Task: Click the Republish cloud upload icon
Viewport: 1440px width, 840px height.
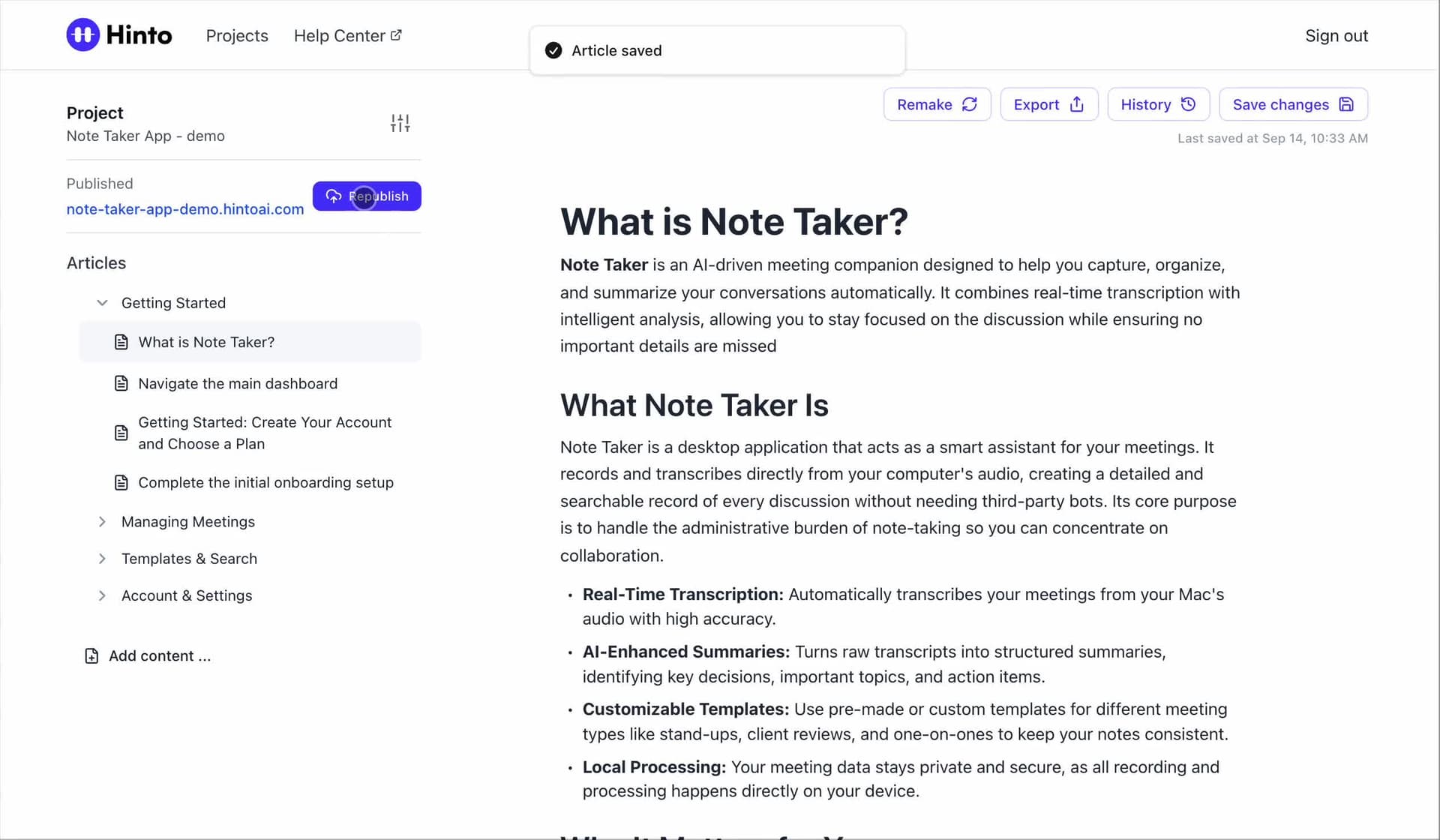Action: (333, 196)
